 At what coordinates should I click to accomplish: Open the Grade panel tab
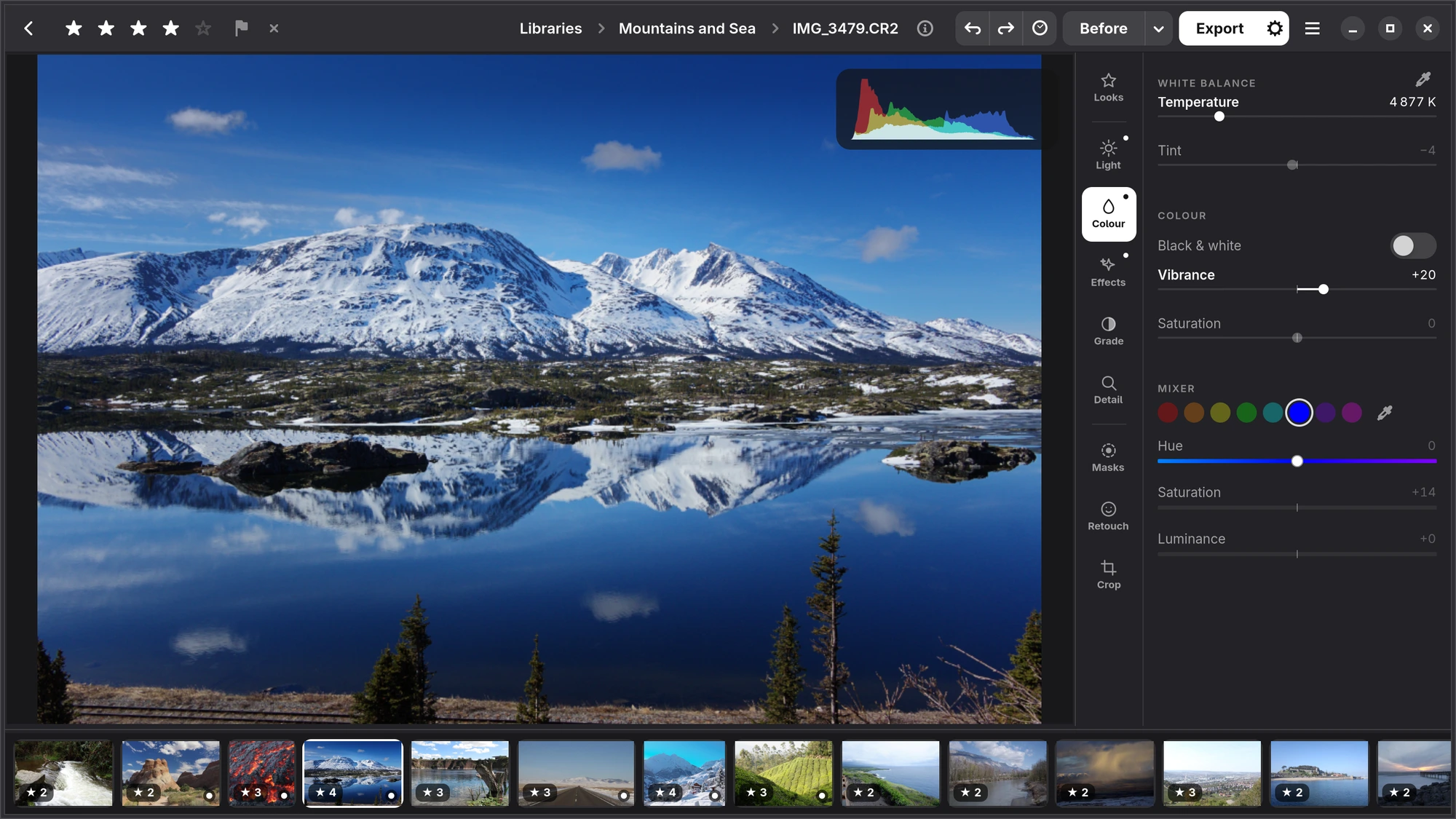click(x=1108, y=331)
